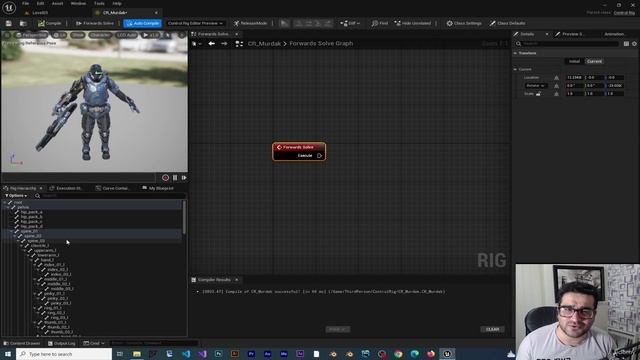Collapse the pelvis bone expander
Viewport: 640px width, 360px height.
coord(7,207)
